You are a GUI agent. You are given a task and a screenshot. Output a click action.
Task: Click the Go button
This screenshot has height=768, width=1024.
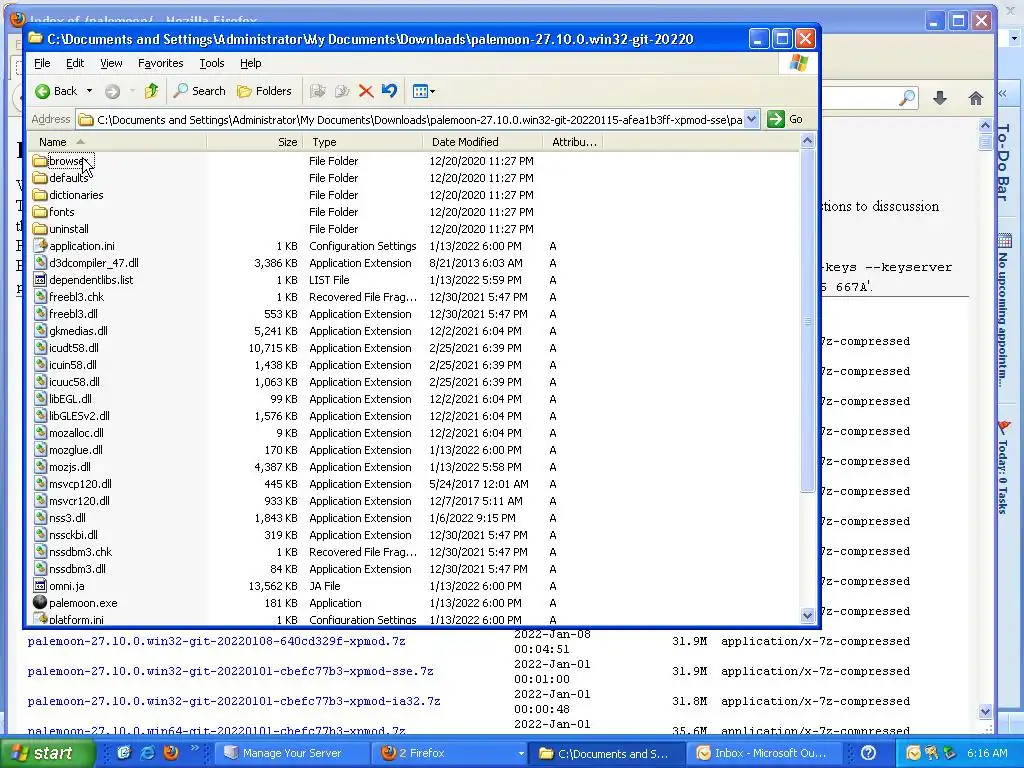coord(786,120)
